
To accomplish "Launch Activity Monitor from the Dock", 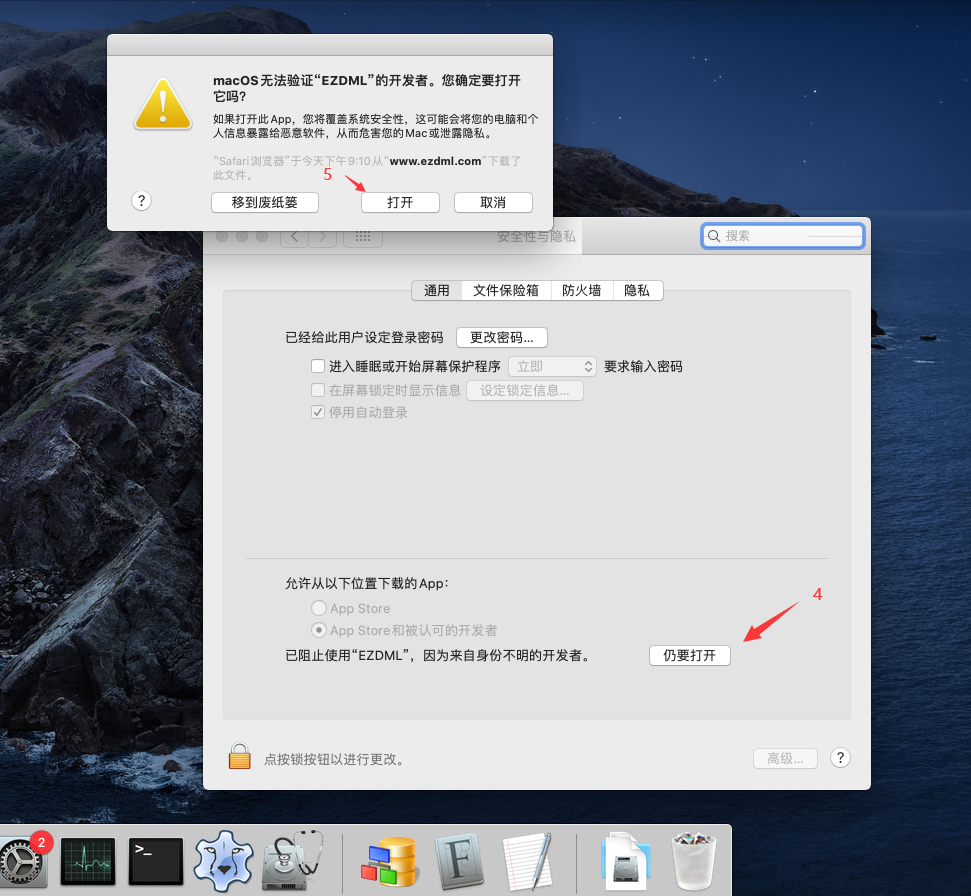I will click(88, 861).
